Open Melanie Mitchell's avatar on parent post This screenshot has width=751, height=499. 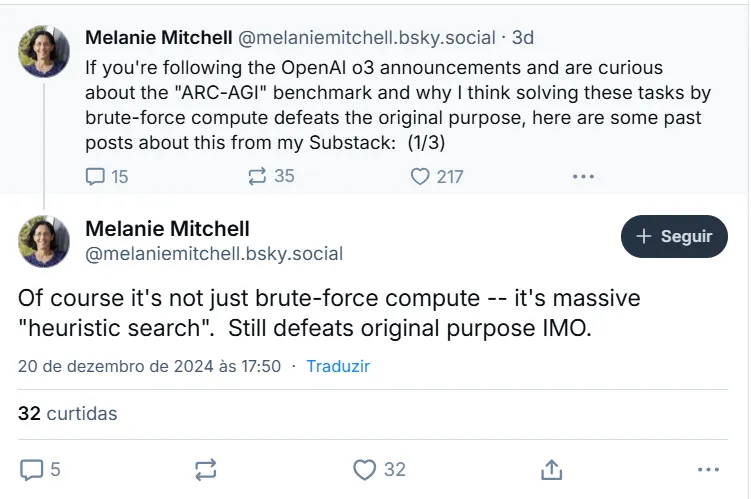(x=45, y=51)
